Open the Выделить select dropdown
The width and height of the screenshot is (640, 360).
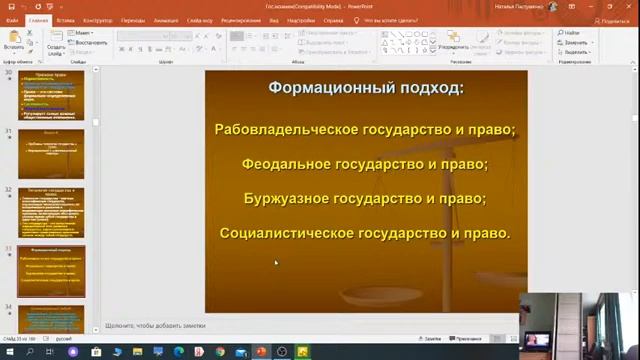point(575,52)
